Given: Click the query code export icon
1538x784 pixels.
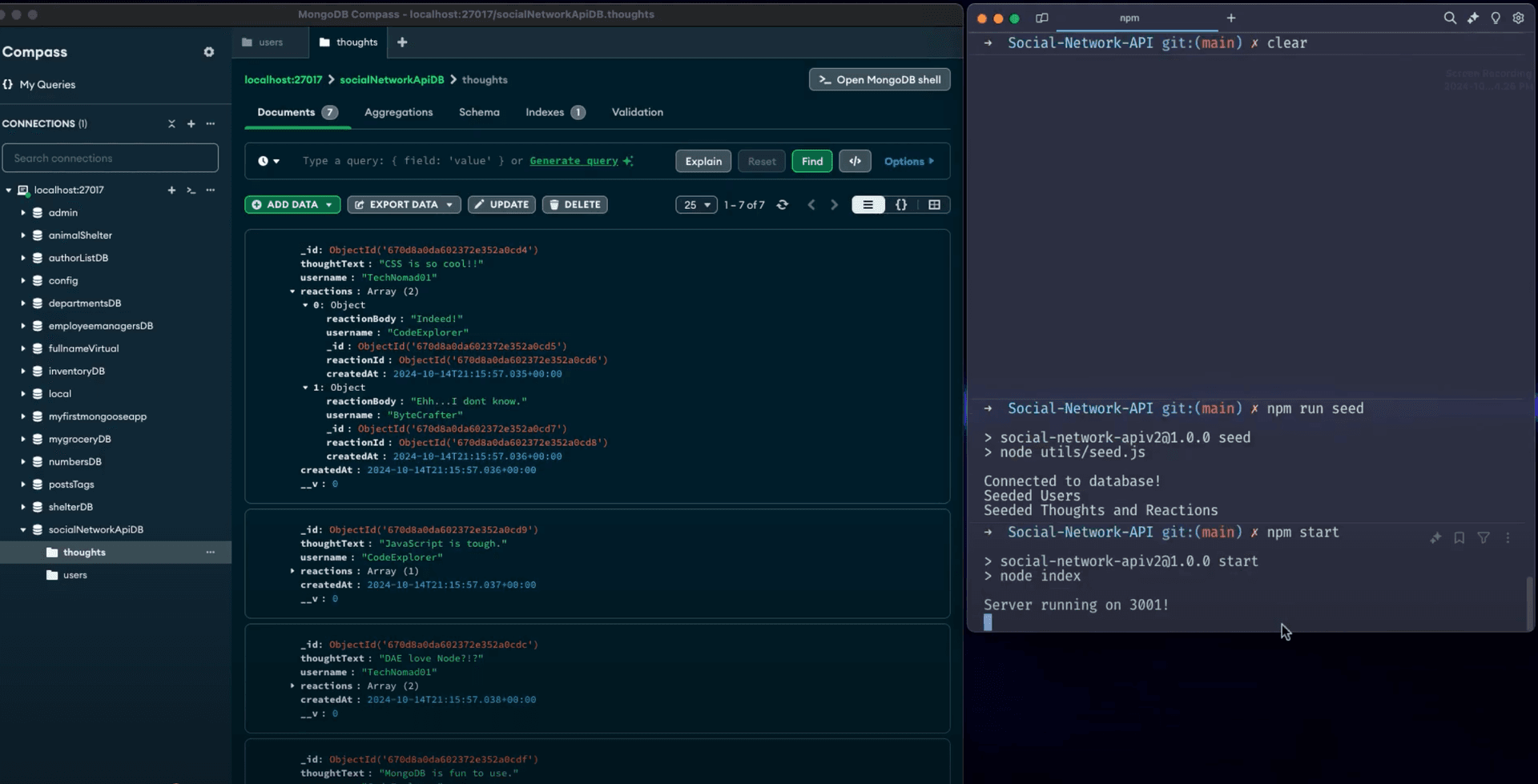Looking at the screenshot, I should (x=855, y=161).
